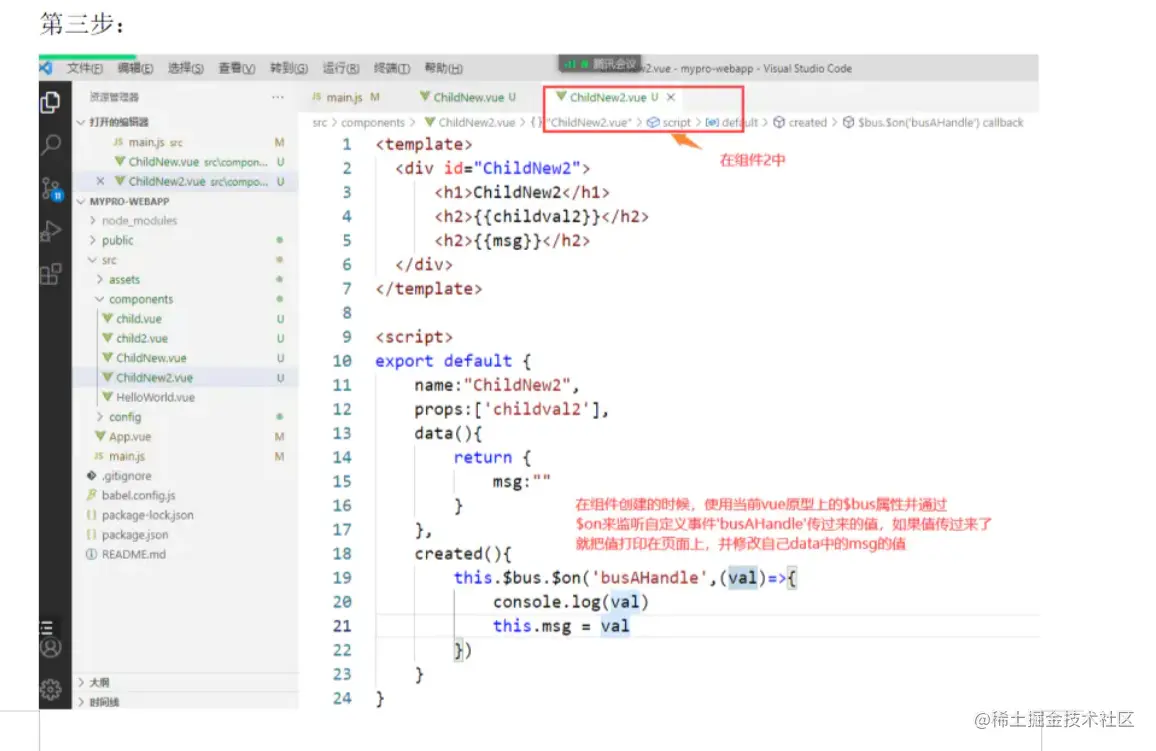The image size is (1156, 751).
Task: Place cursor on 'this.msg = val' line
Action: [x=561, y=626]
